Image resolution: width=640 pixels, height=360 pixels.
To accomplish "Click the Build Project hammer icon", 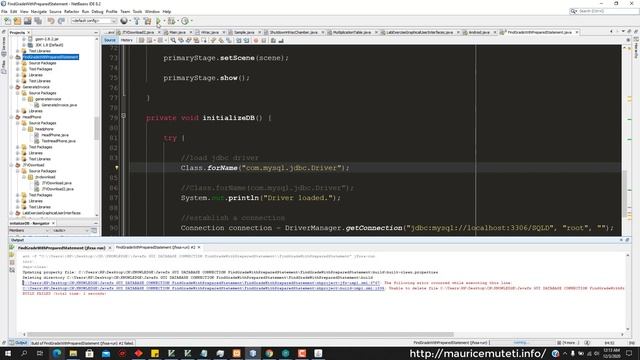I will [137, 21].
